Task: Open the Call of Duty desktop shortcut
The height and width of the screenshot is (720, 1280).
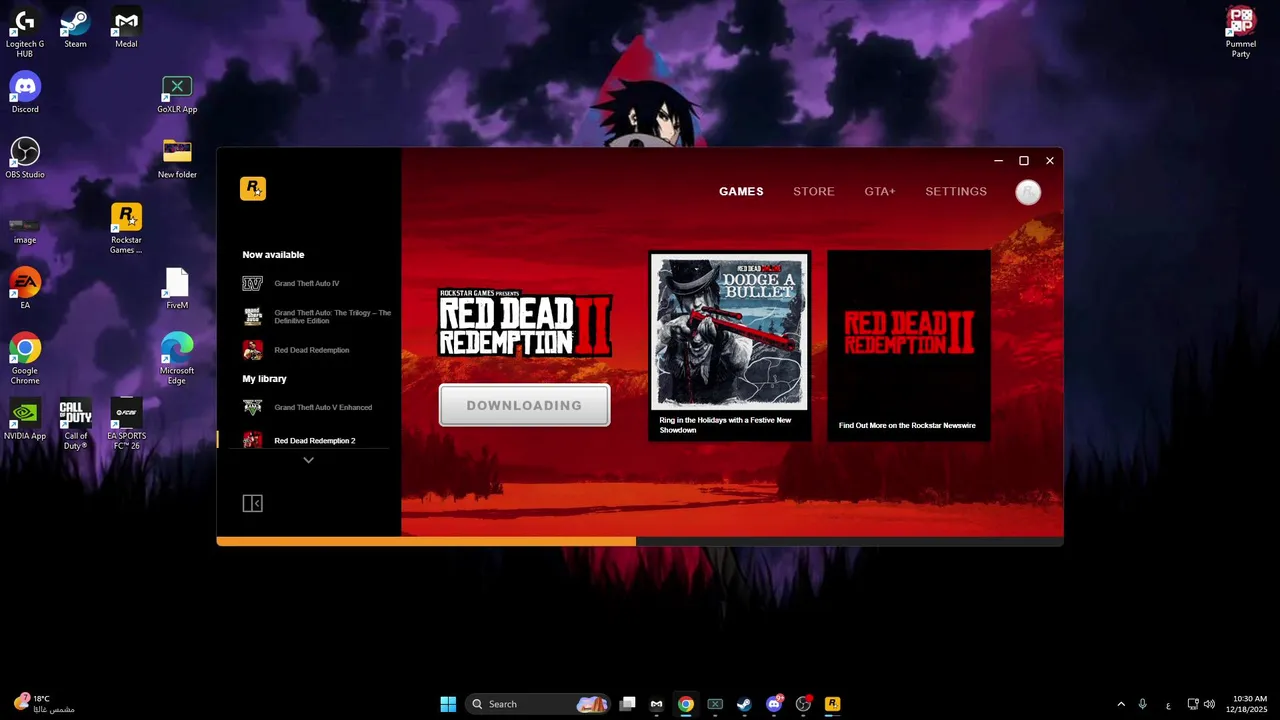Action: pos(75,425)
